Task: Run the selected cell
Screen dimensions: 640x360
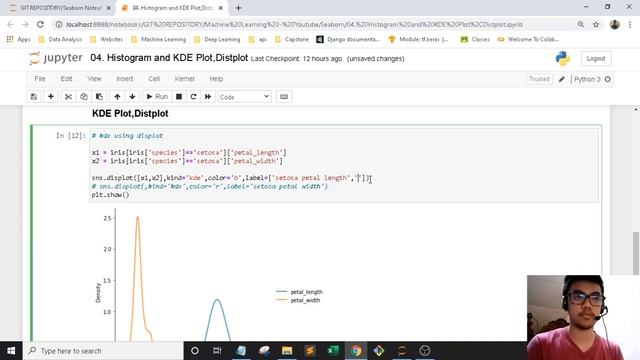Action: pyautogui.click(x=157, y=97)
